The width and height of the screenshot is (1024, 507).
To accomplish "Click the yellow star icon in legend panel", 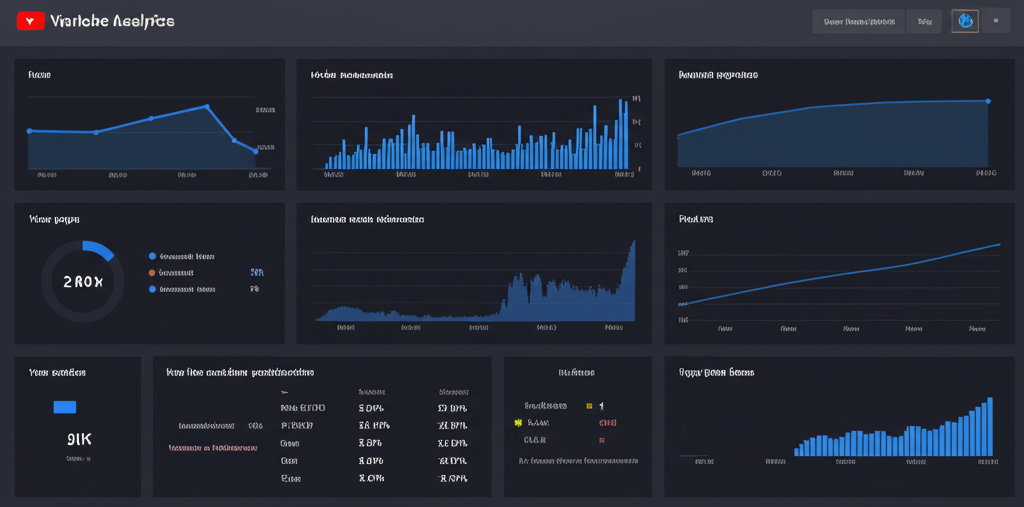I will point(517,423).
